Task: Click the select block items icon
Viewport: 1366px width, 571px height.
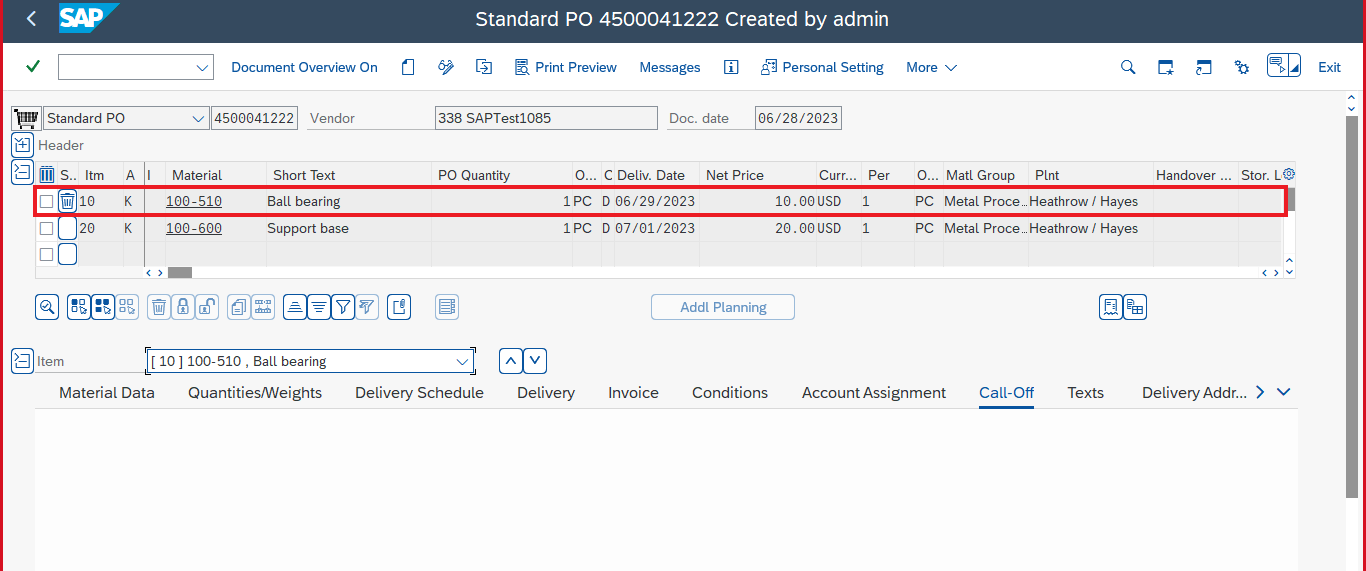Action: 103,307
